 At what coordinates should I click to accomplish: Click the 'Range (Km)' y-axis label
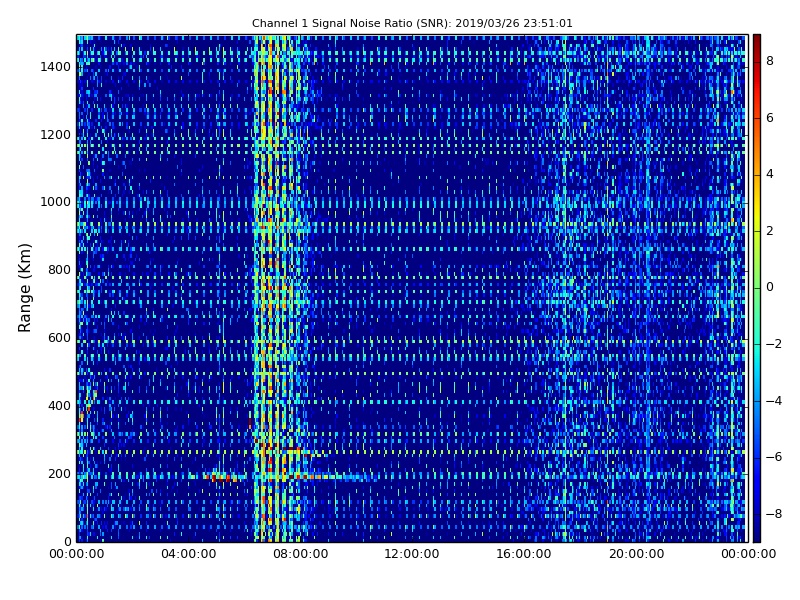[24, 288]
